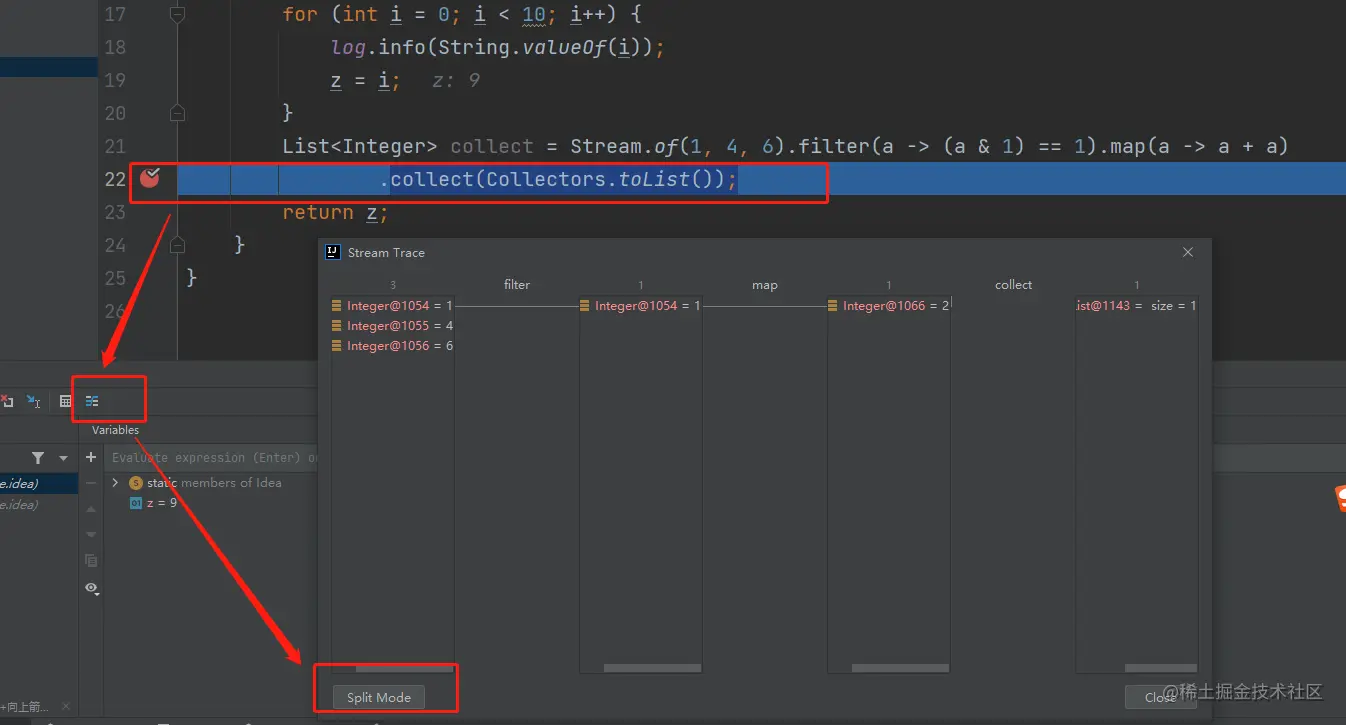Viewport: 1346px width, 725px height.
Task: Close the Stream Trace dialog with X
Action: pyautogui.click(x=1188, y=253)
